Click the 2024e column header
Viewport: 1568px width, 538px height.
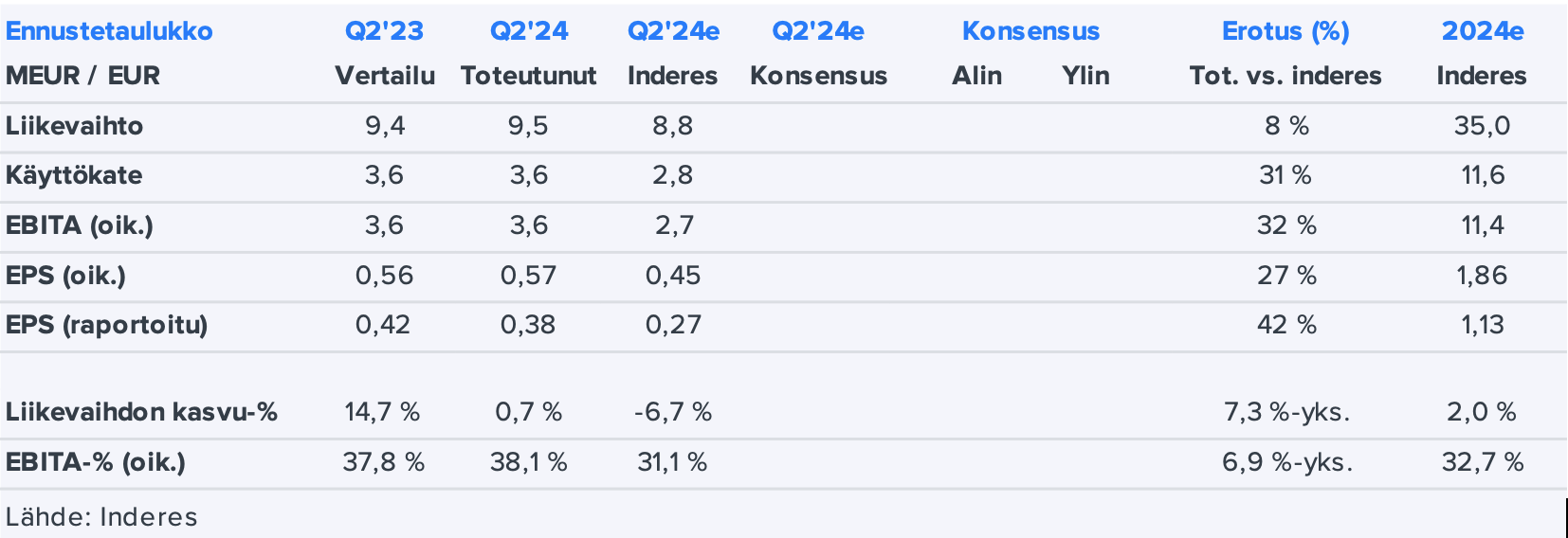point(1483,31)
